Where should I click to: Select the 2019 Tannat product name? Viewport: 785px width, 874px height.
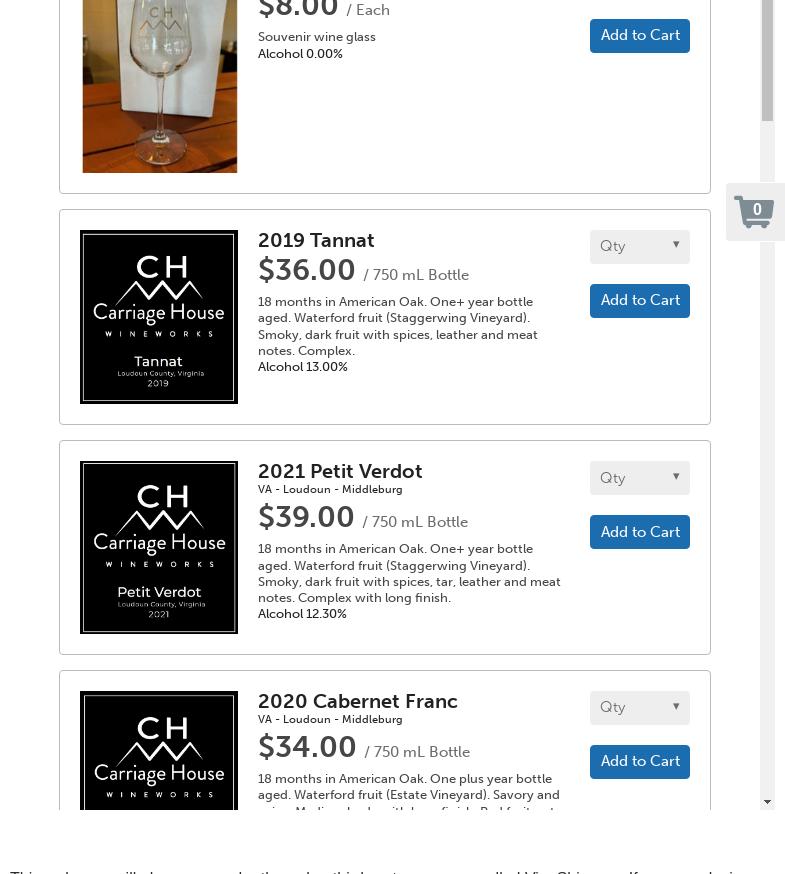click(x=316, y=240)
